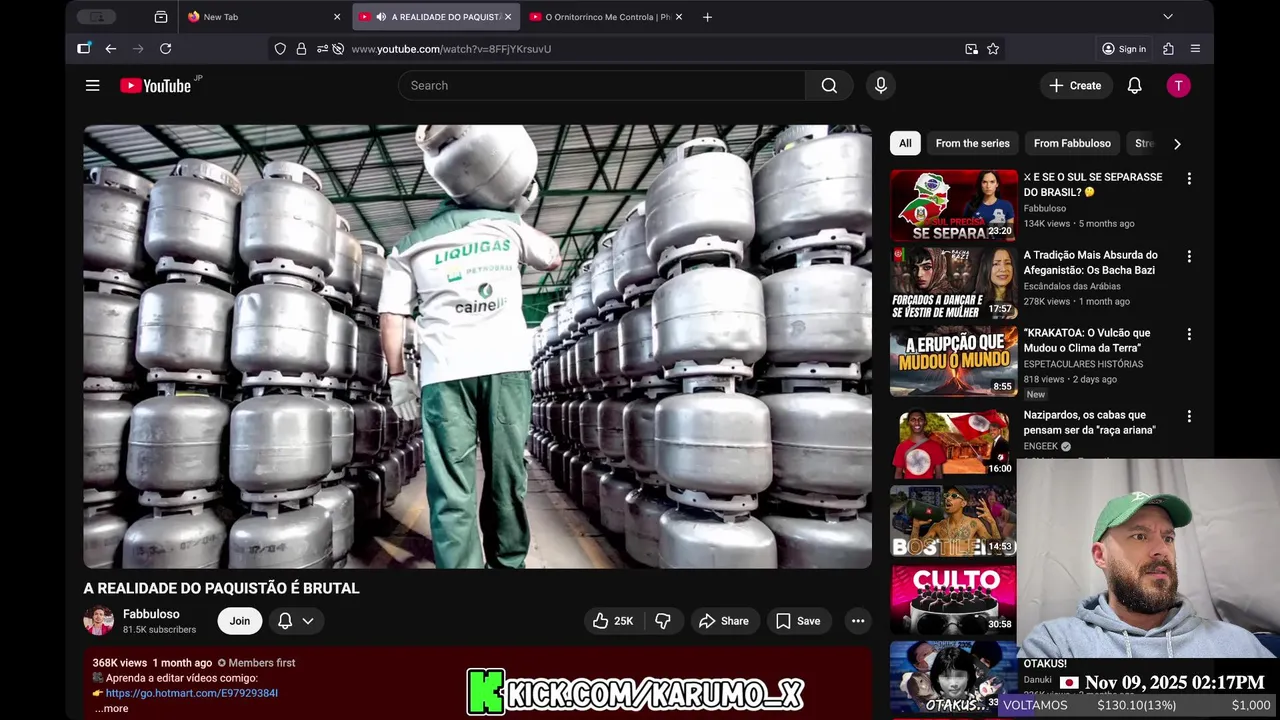Open the Create dropdown button

coord(1075,86)
